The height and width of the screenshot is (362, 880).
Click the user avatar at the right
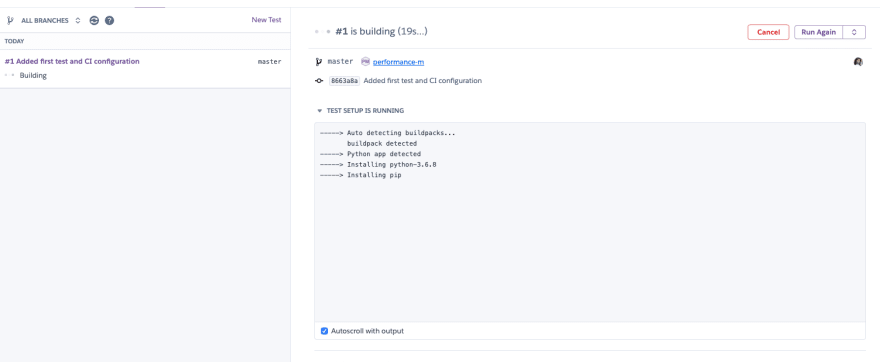click(858, 62)
